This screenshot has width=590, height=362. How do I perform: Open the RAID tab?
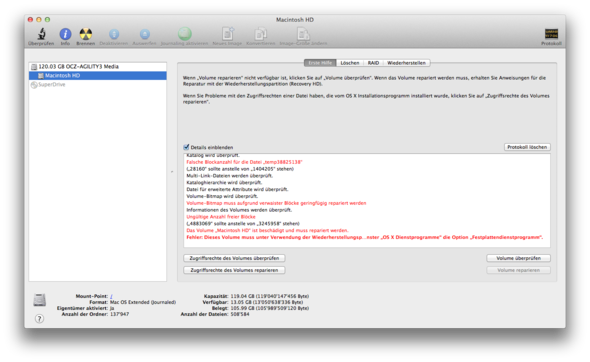[373, 63]
